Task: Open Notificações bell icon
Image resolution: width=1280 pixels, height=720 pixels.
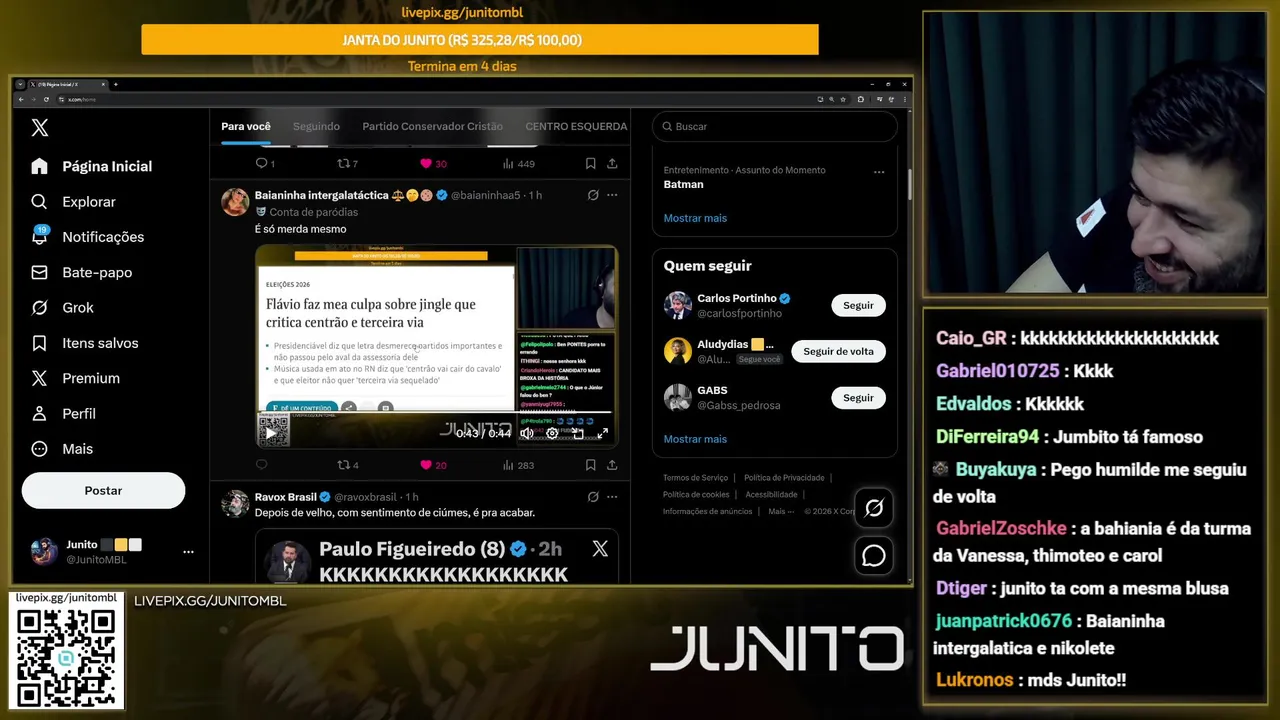Action: click(39, 237)
